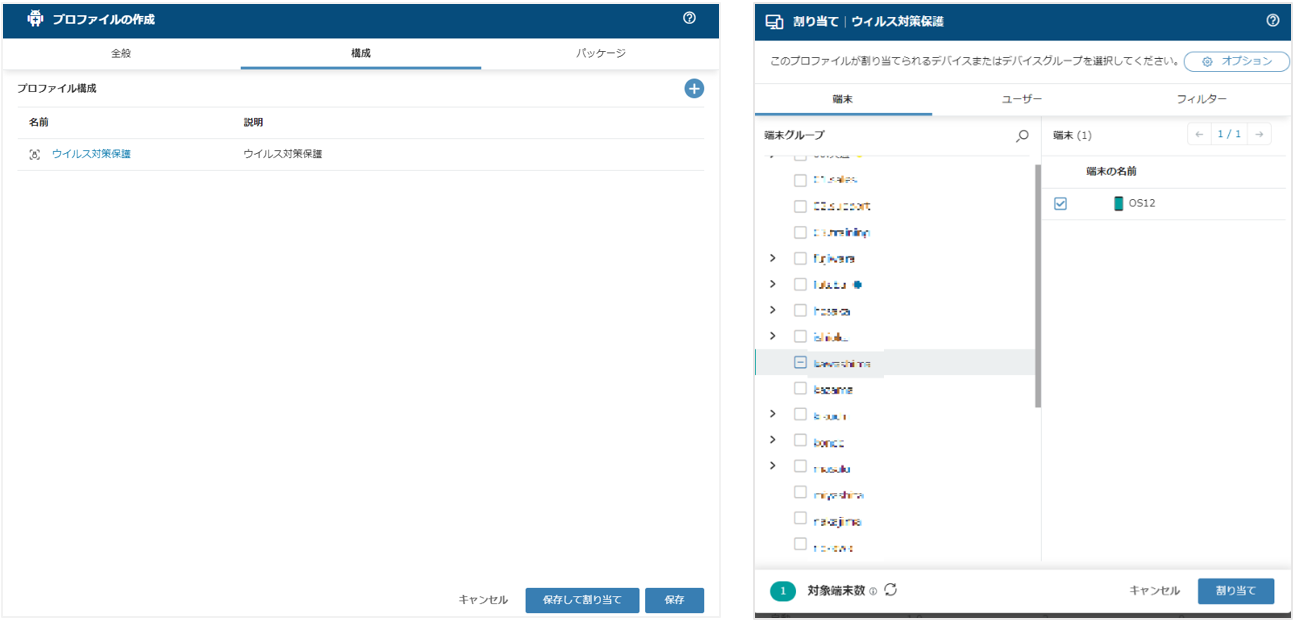
Task: Select the kondo group label
Action: (828, 441)
